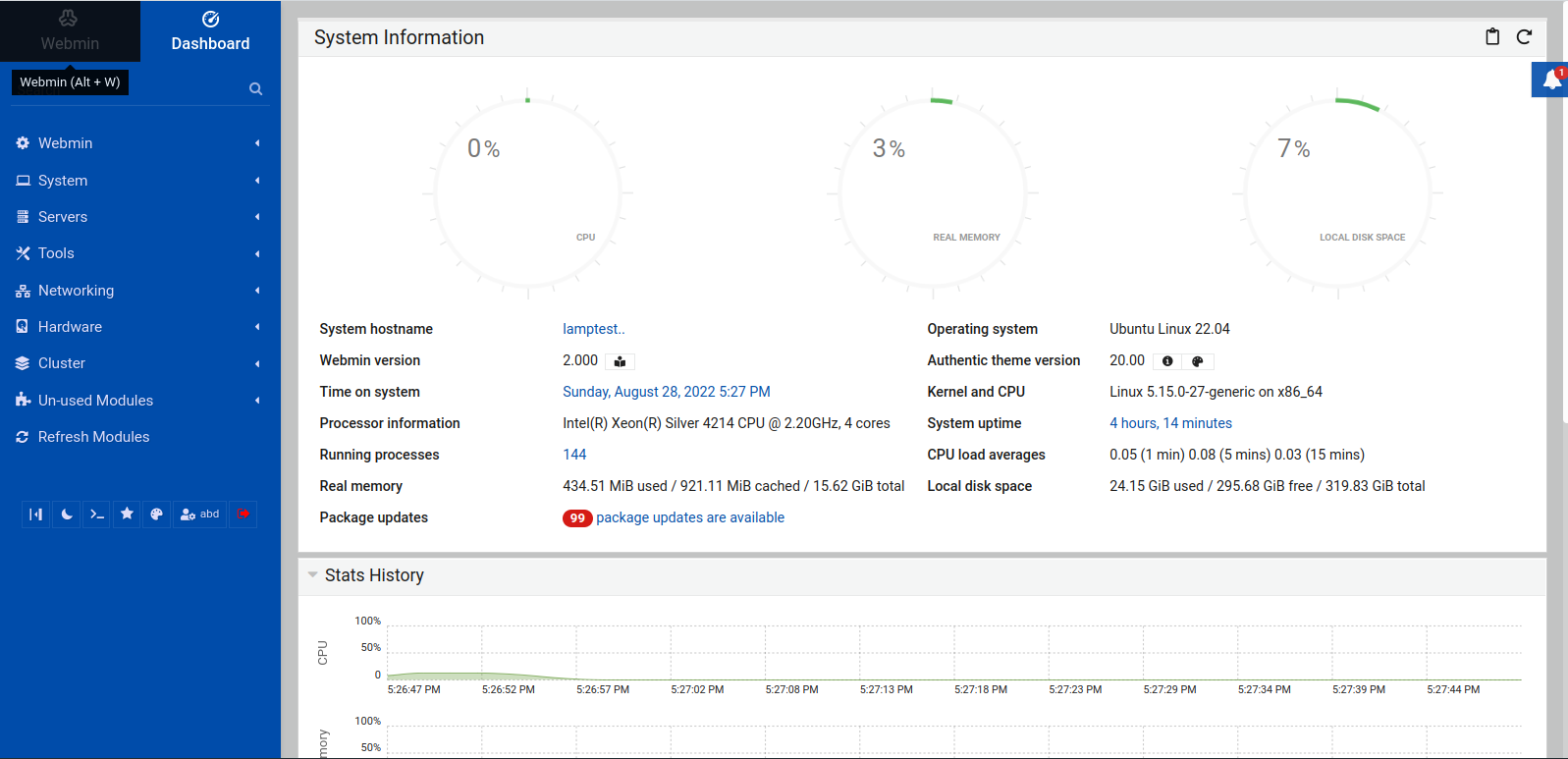1568x759 pixels.
Task: Click the Webmin version package icon
Action: (x=620, y=361)
